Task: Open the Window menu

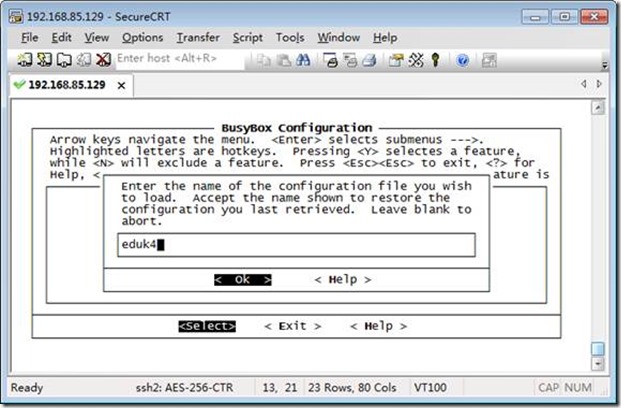Action: [x=339, y=38]
